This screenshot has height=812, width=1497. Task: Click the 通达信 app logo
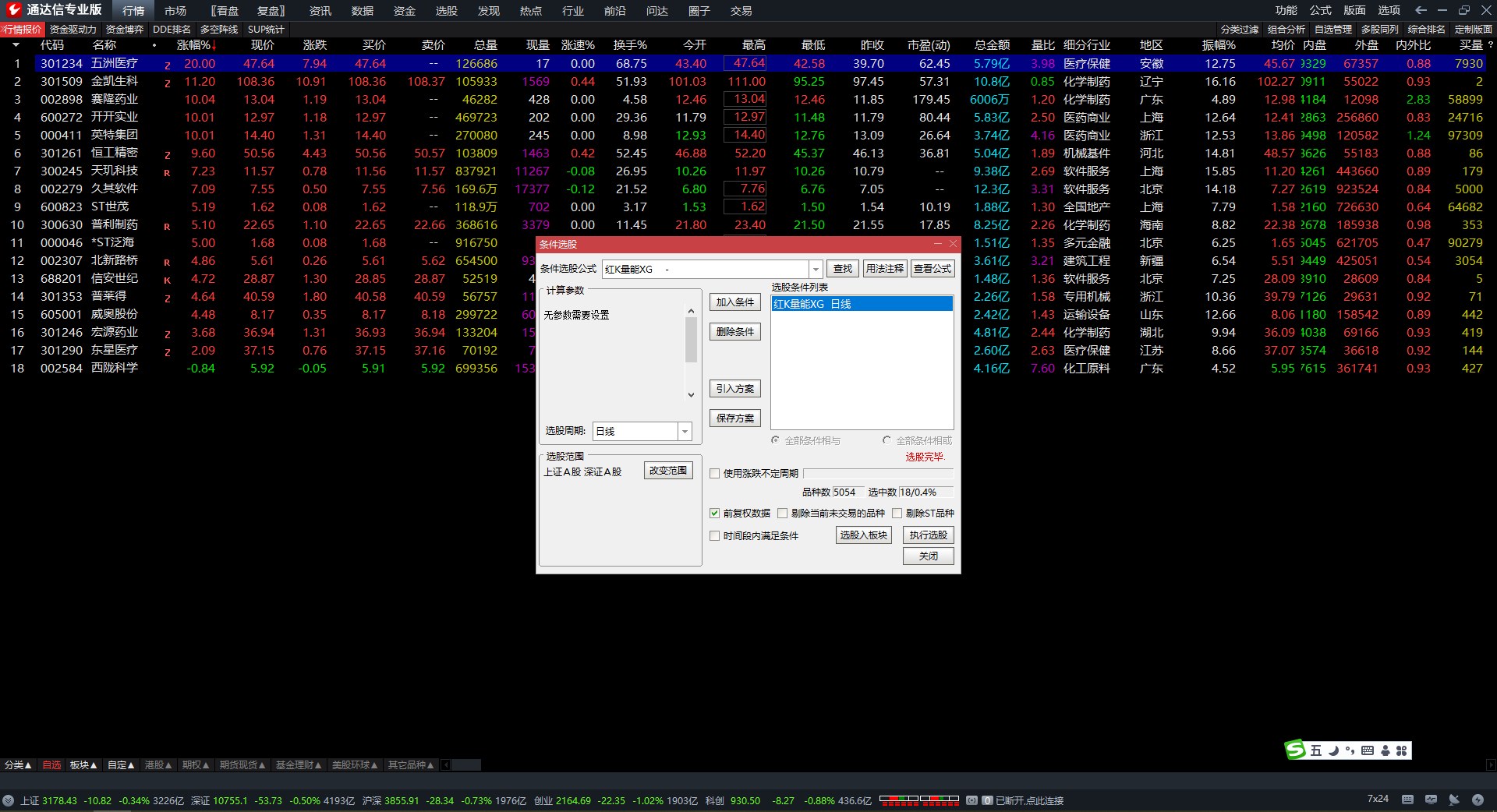point(13,10)
